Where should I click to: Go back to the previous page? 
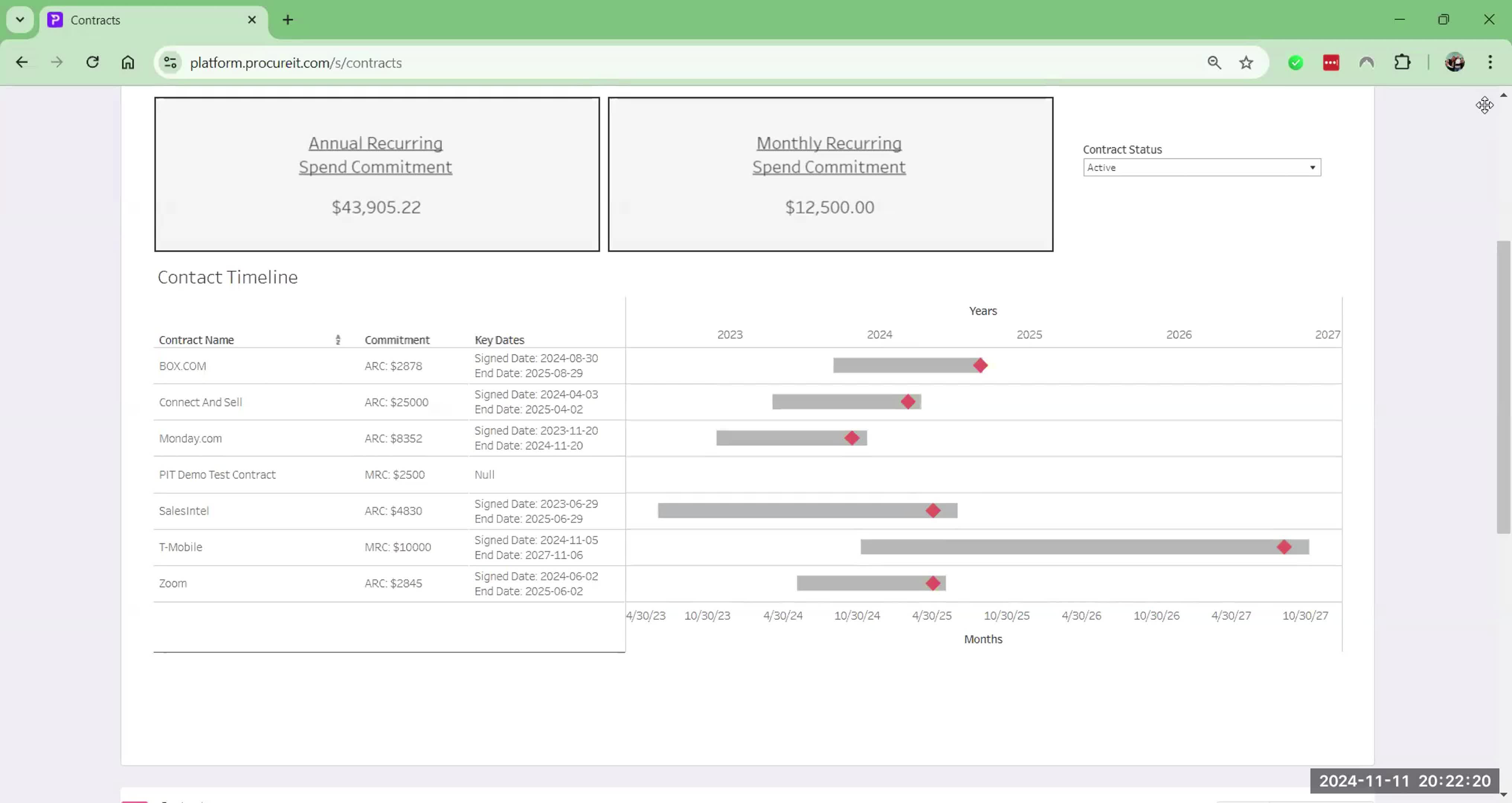22,62
